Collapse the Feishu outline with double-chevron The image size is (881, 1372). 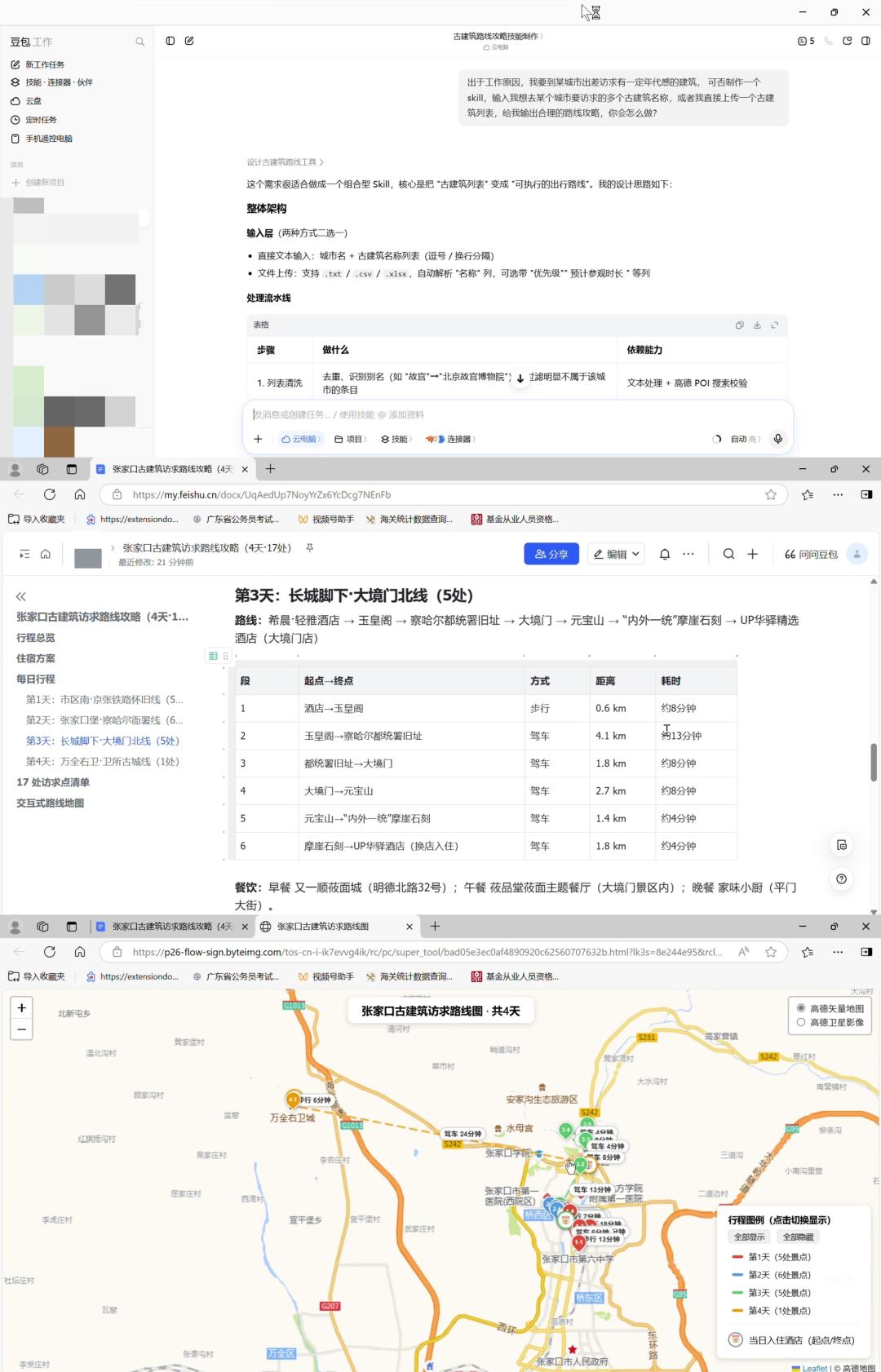click(x=21, y=597)
